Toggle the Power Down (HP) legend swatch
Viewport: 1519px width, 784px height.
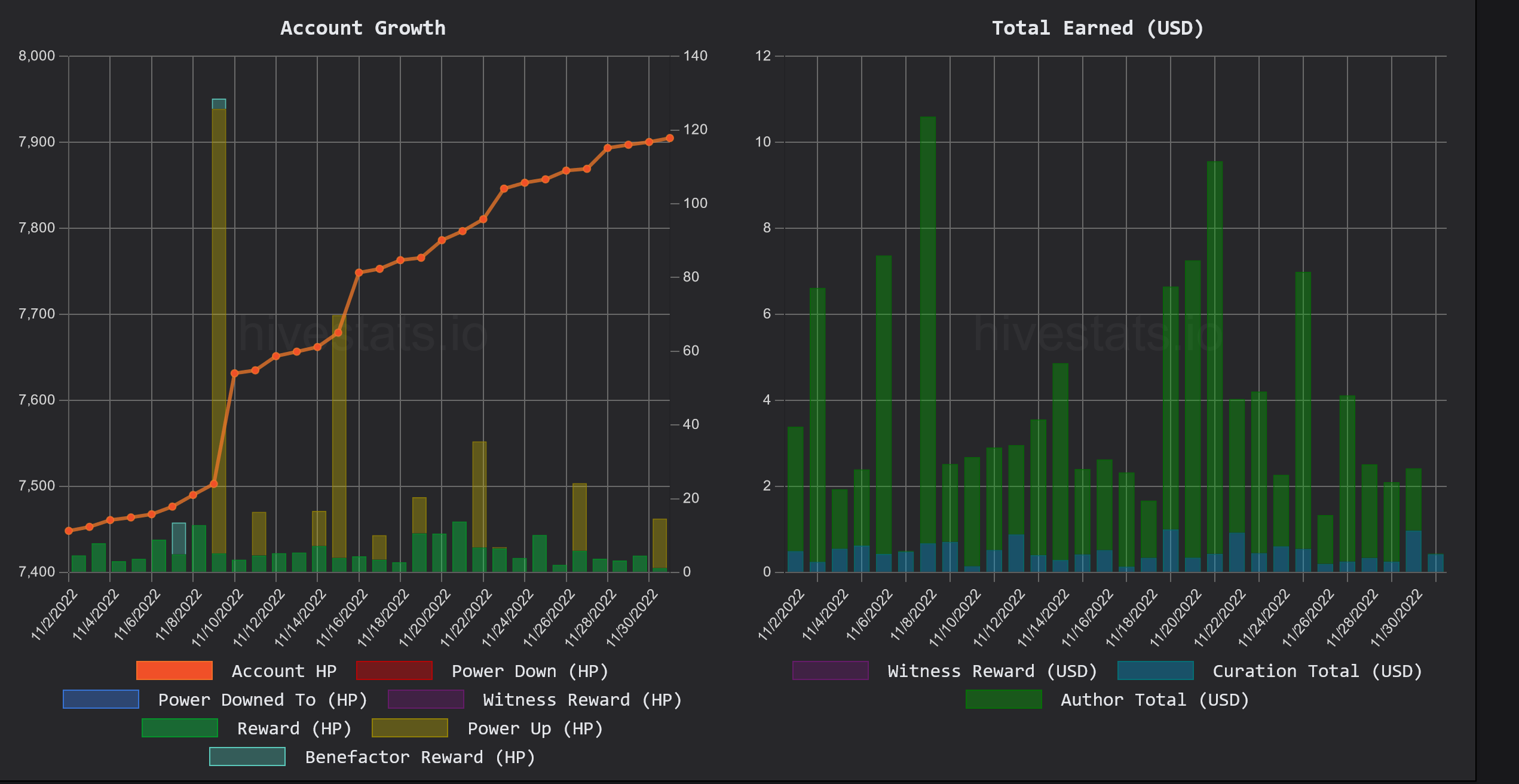[394, 670]
